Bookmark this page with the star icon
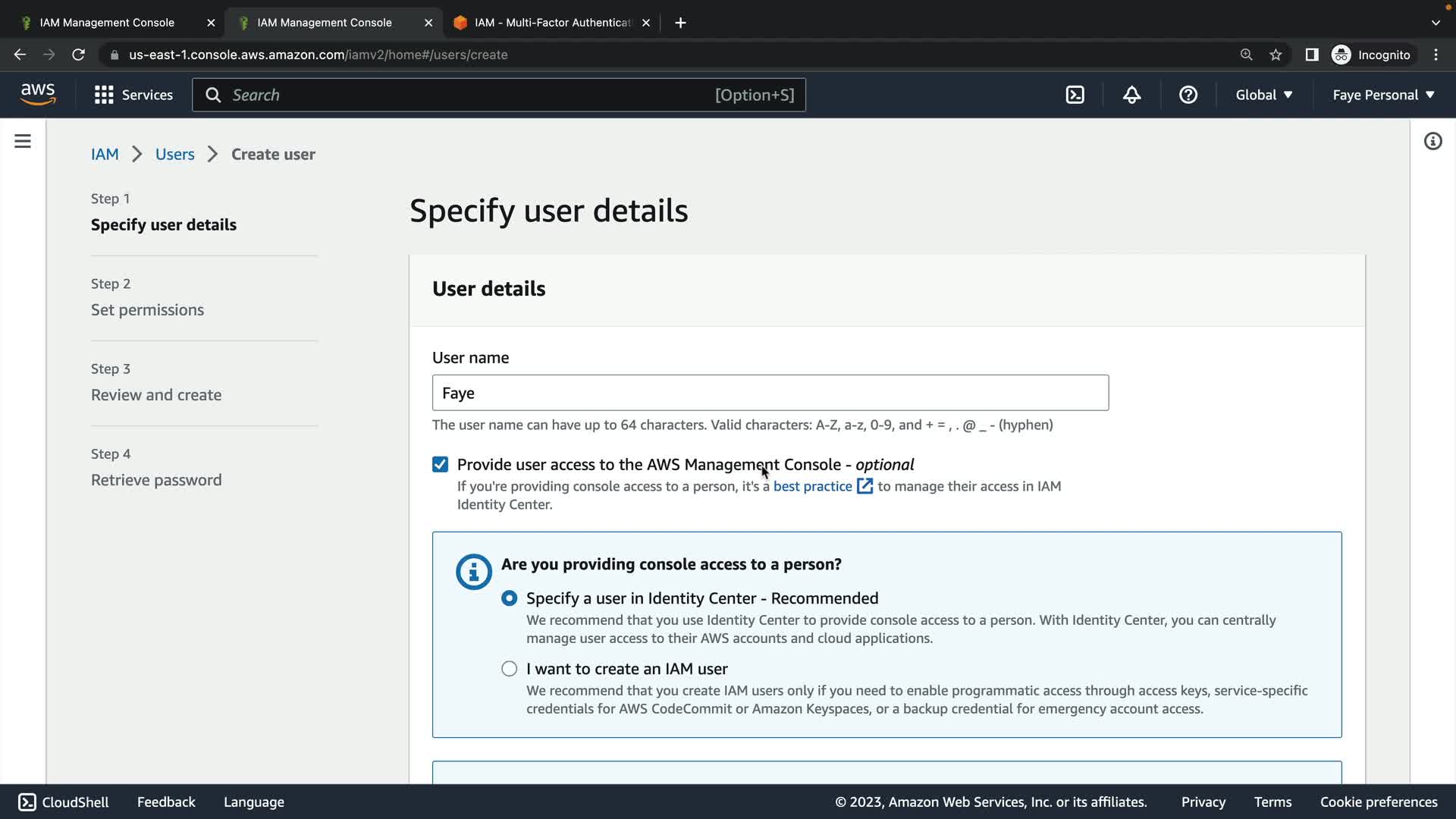The height and width of the screenshot is (819, 1456). 1276,55
